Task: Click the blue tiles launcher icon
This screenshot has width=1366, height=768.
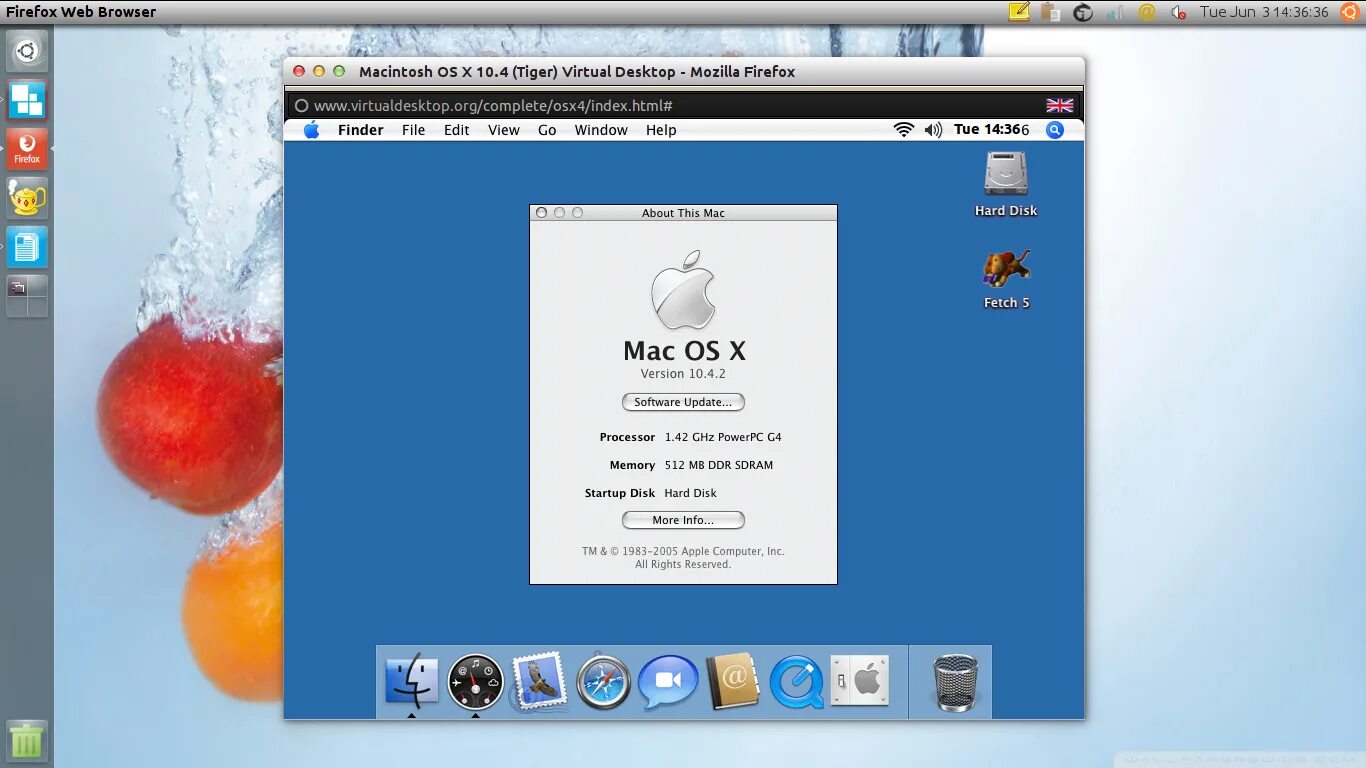Action: tap(27, 100)
